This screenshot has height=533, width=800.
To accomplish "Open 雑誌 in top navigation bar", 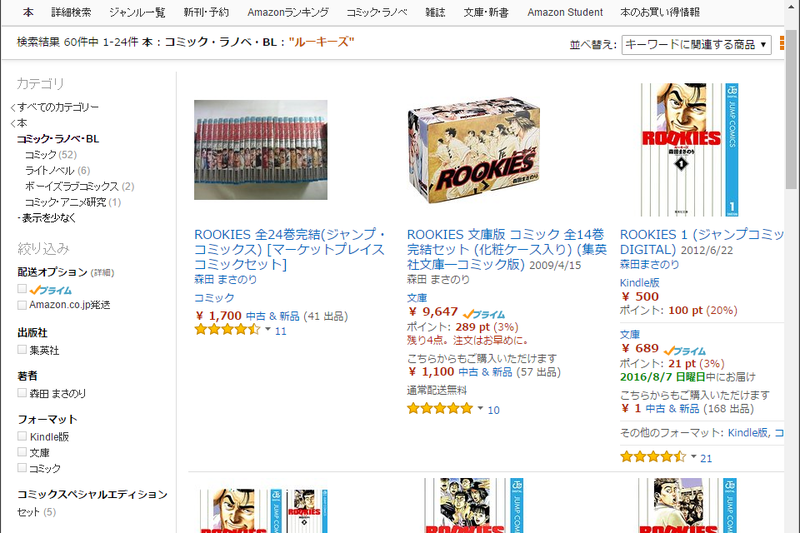I will point(435,12).
